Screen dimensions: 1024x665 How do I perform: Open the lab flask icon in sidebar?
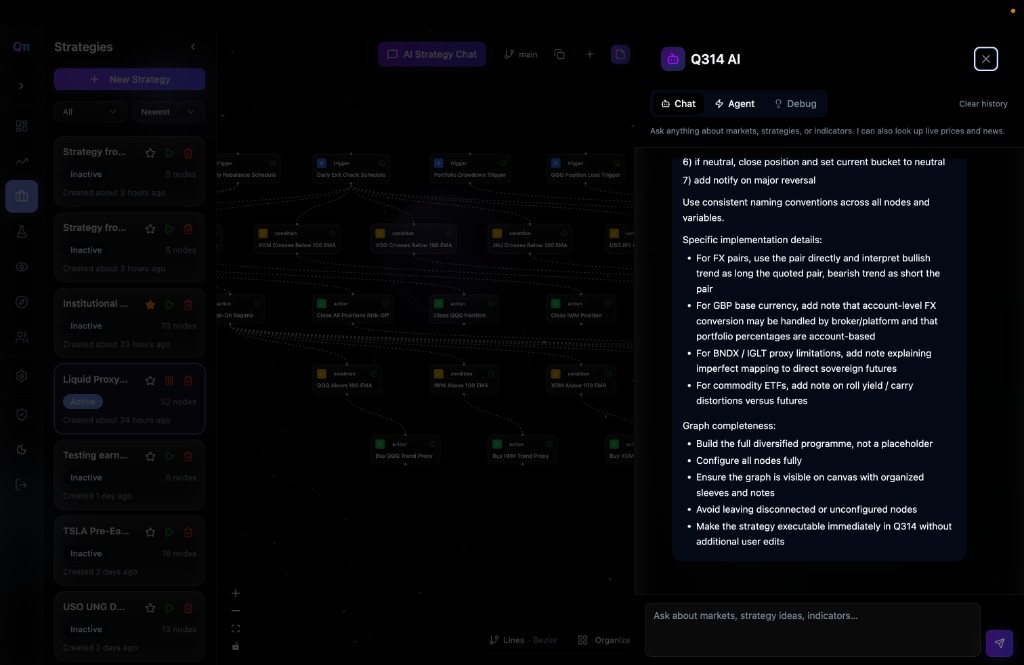point(21,231)
